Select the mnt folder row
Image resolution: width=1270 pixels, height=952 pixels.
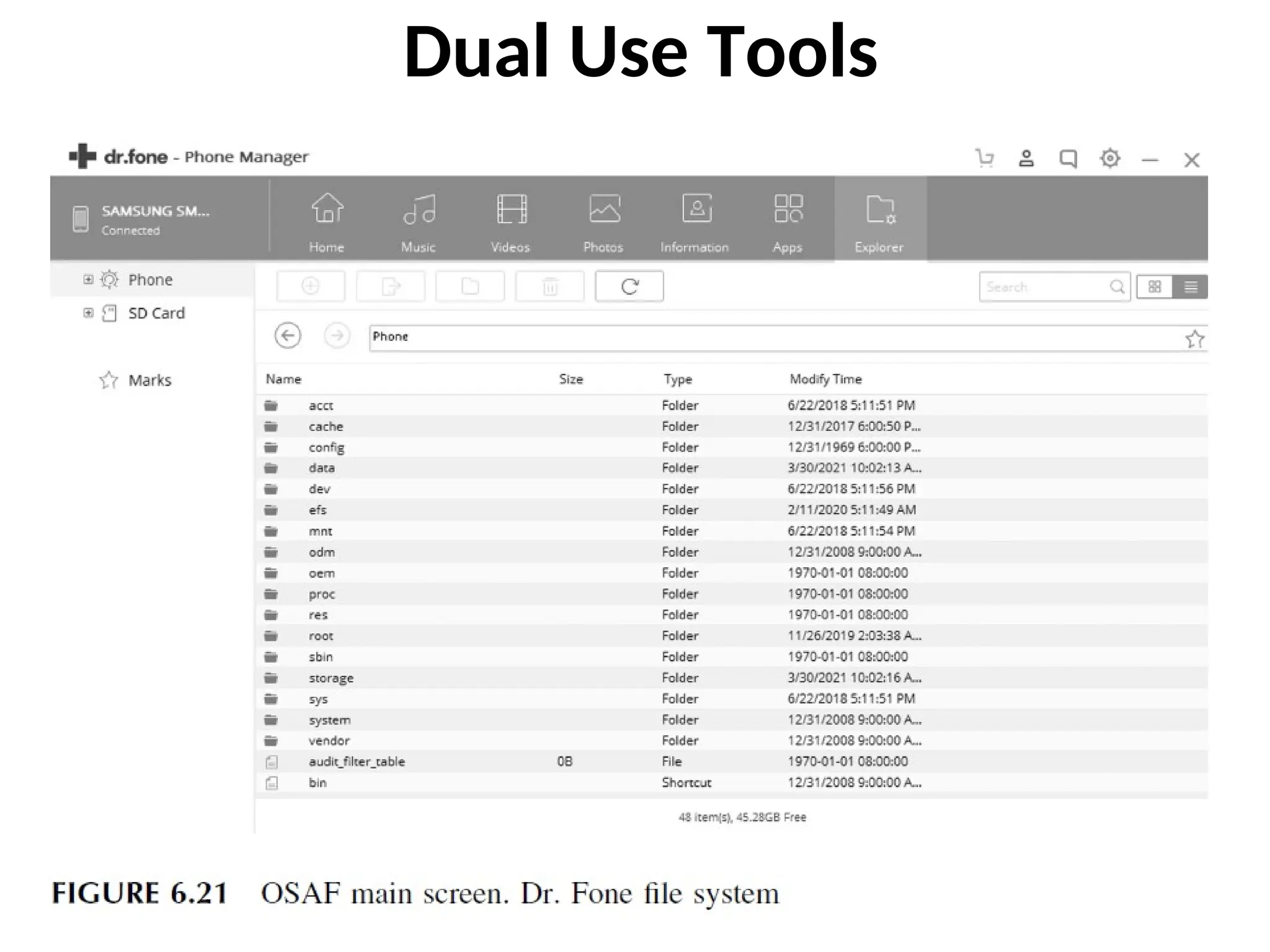tap(732, 531)
